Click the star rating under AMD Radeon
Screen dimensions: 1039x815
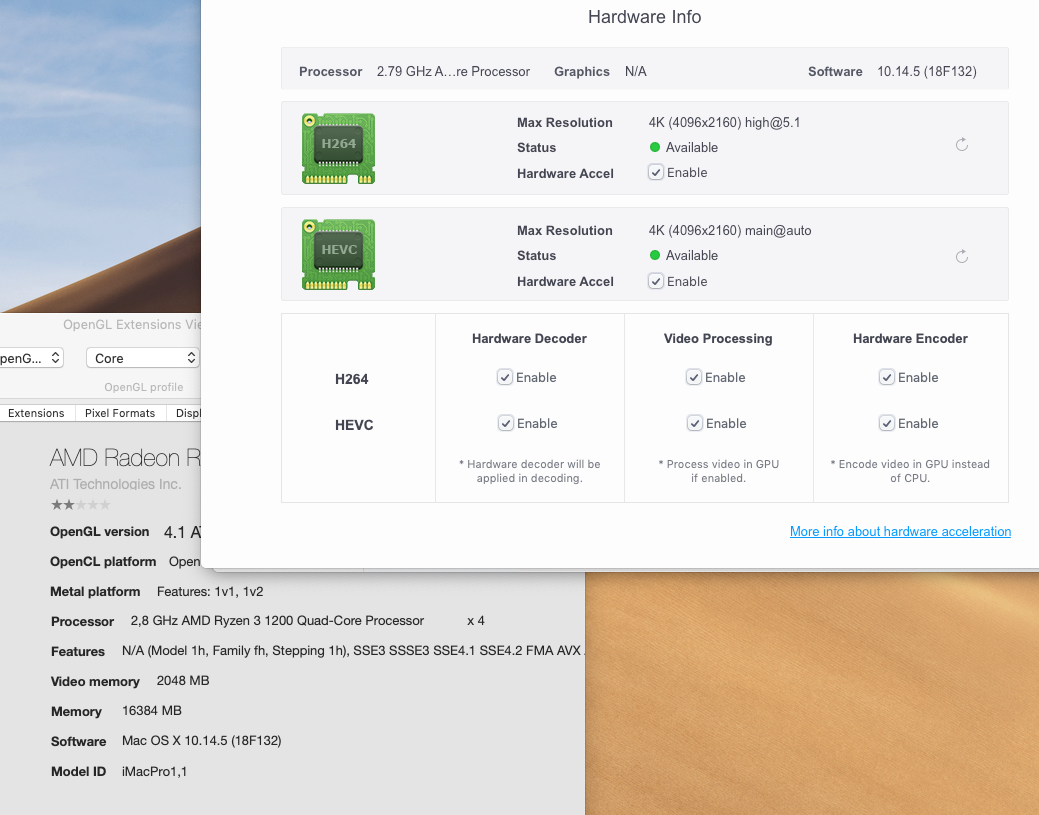click(80, 505)
